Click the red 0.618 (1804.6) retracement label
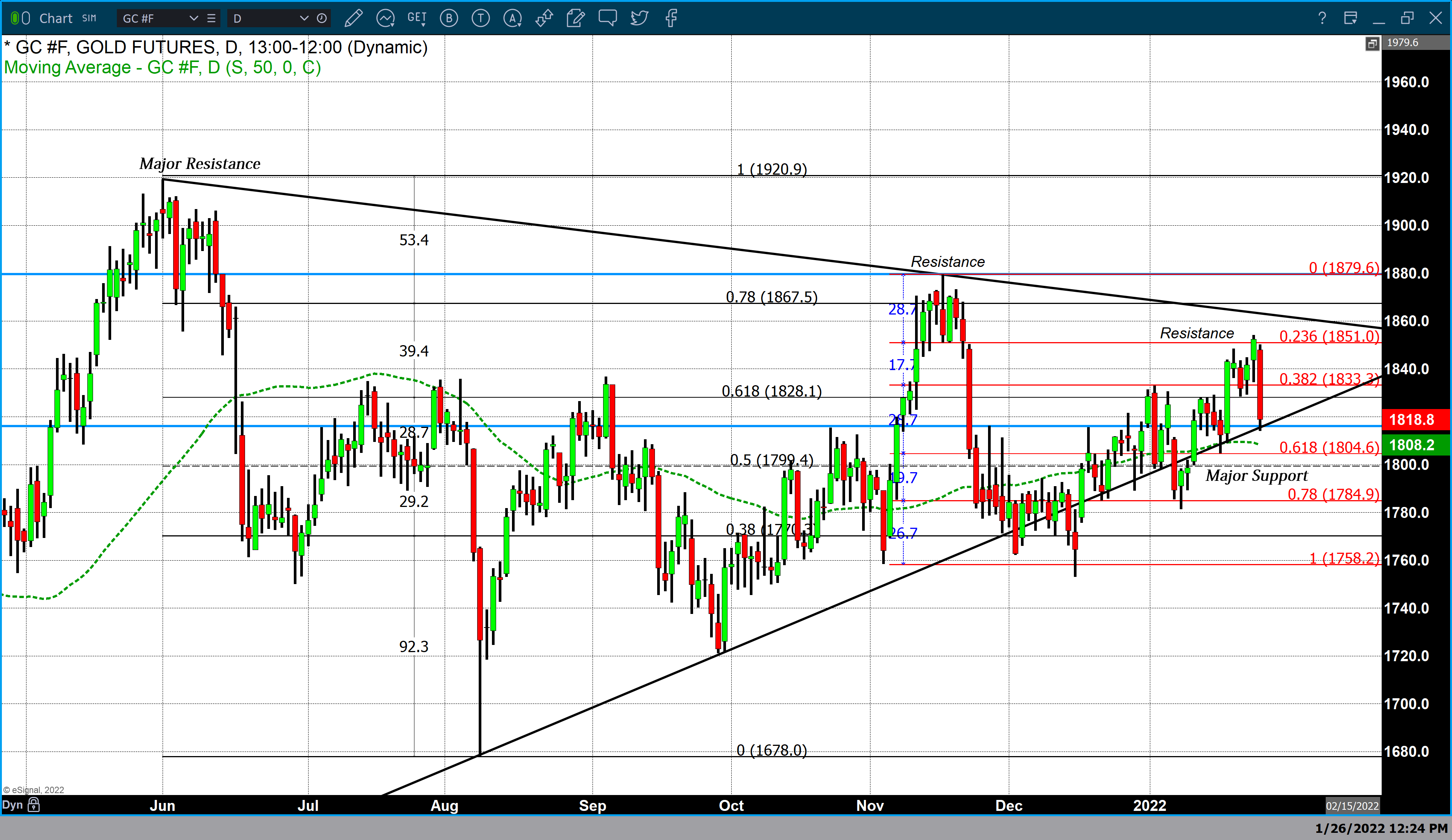This screenshot has width=1452, height=840. 1329,447
